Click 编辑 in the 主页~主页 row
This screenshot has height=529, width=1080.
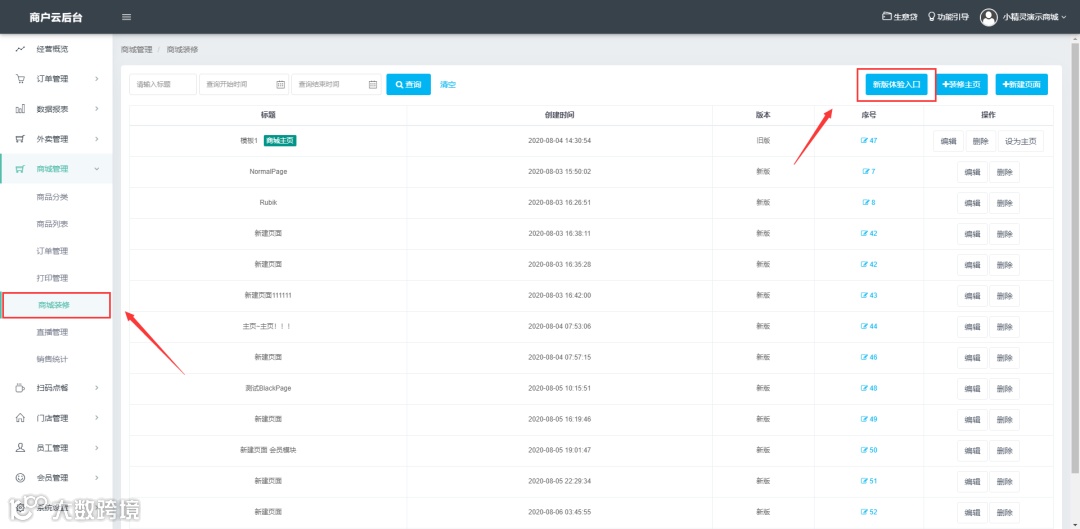[x=972, y=327]
